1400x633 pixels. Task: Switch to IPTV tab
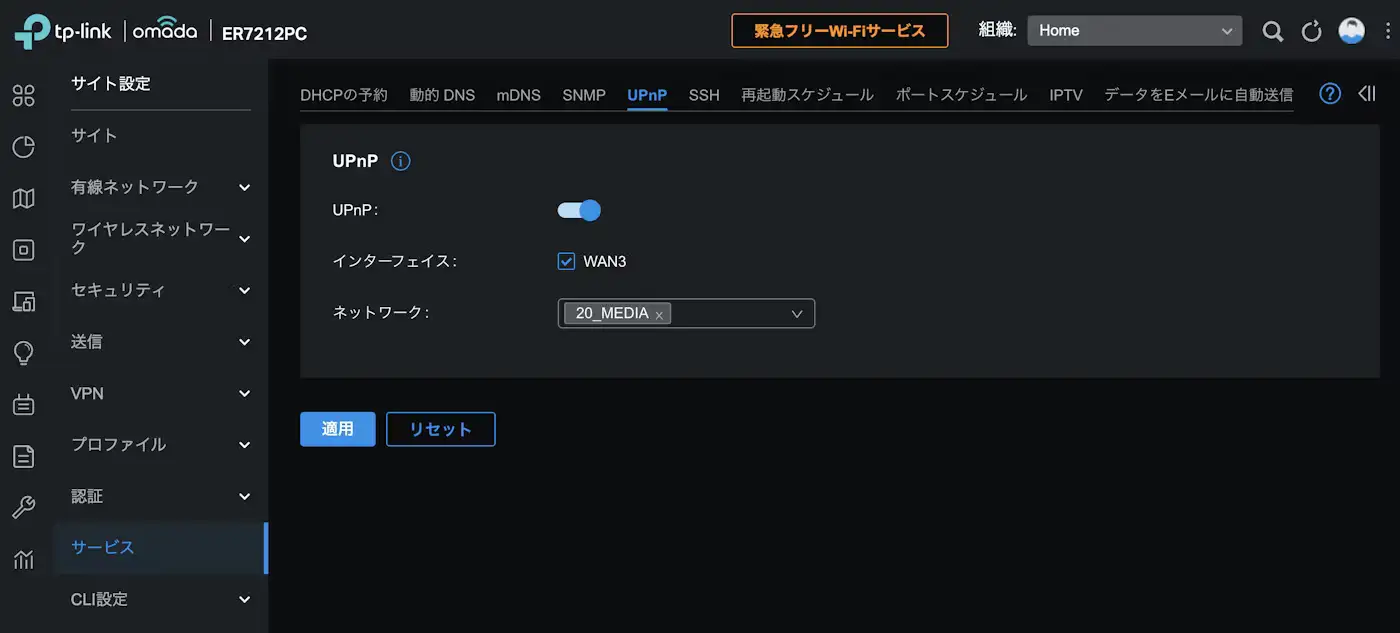[x=1066, y=94]
